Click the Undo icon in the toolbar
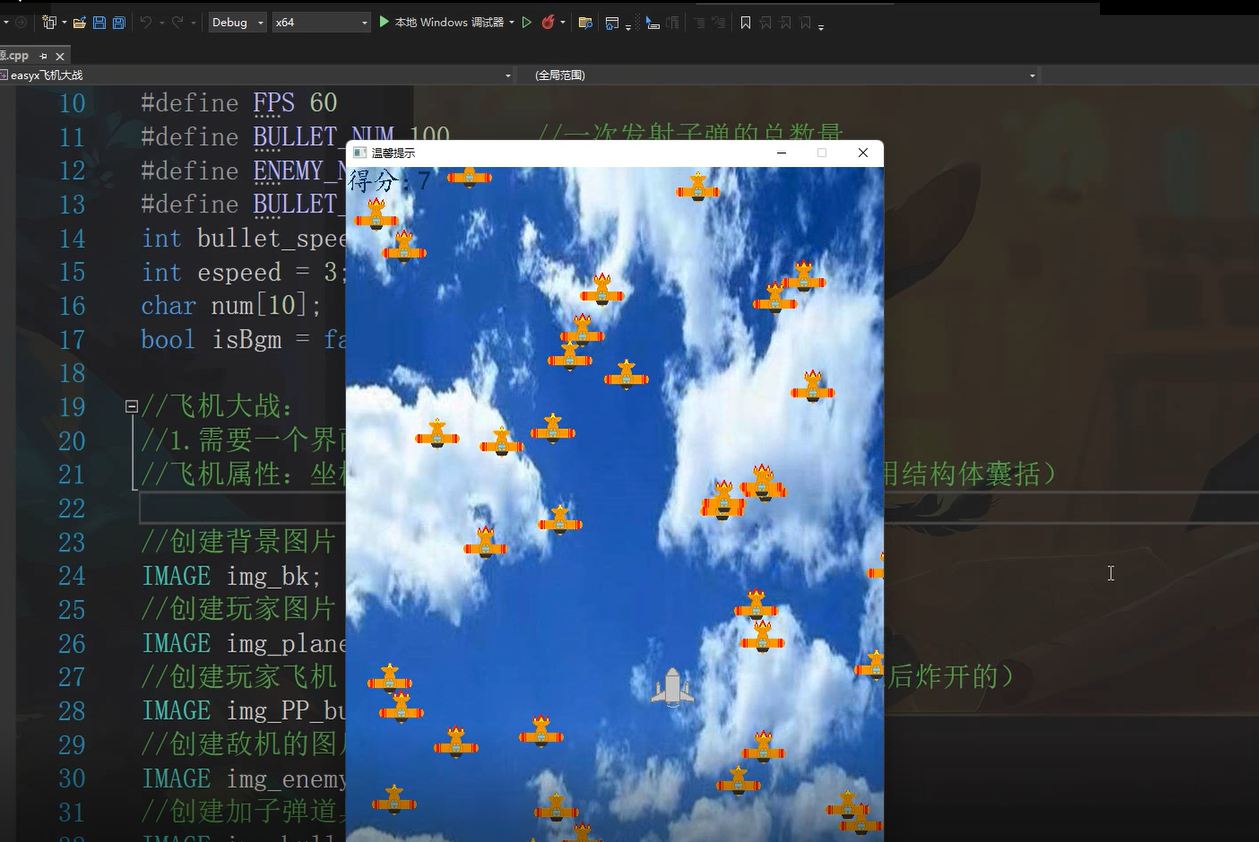This screenshot has height=842, width=1259. (147, 22)
